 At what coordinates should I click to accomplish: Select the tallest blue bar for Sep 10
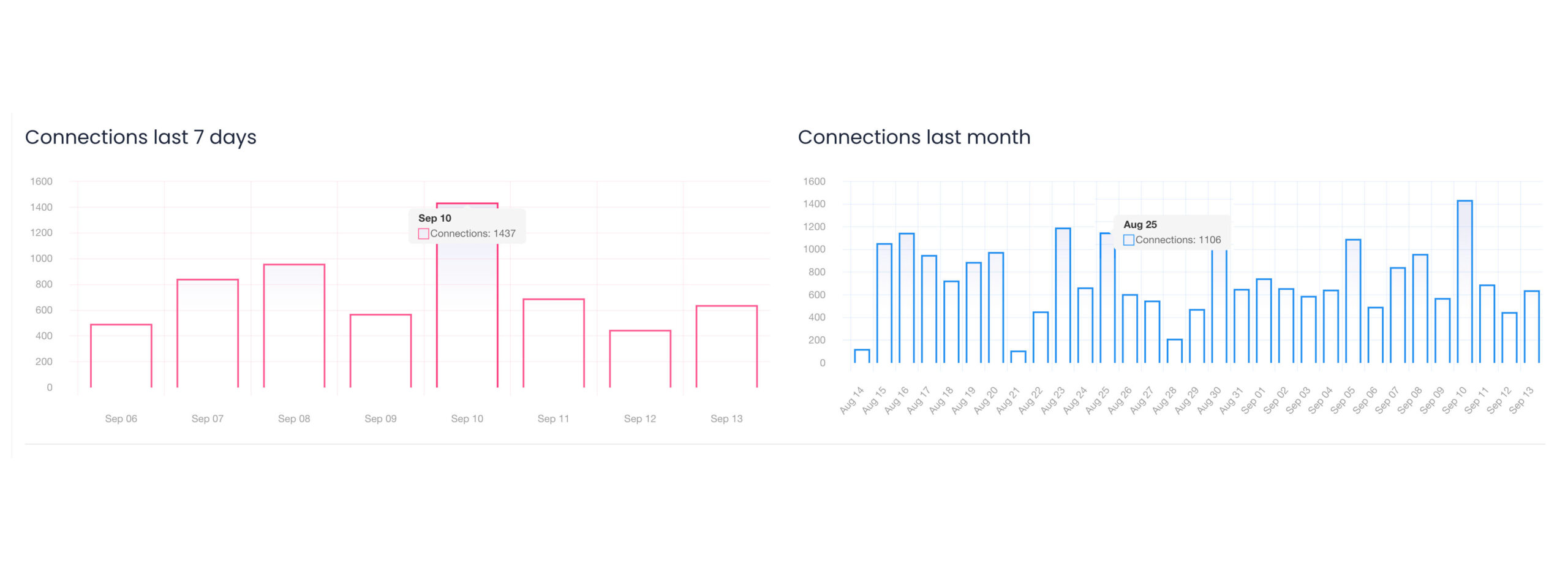pyautogui.click(x=1464, y=282)
